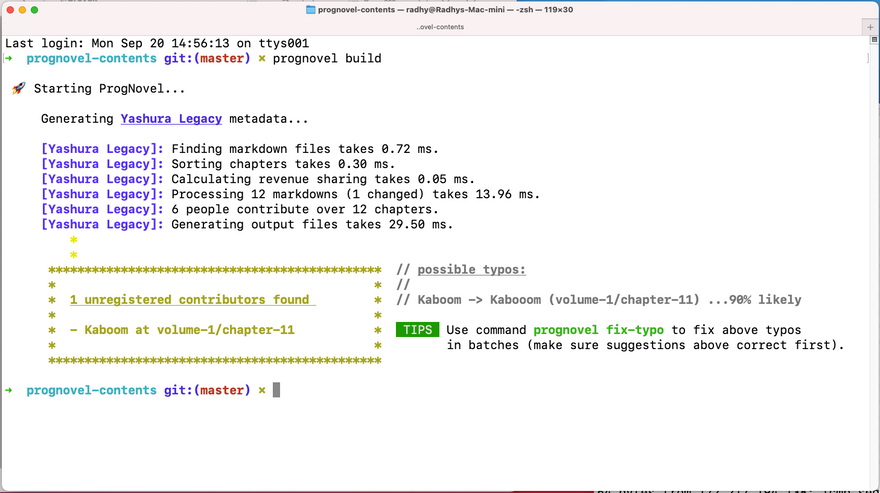
Task: Open a new terminal tab with plus button
Action: click(x=869, y=27)
